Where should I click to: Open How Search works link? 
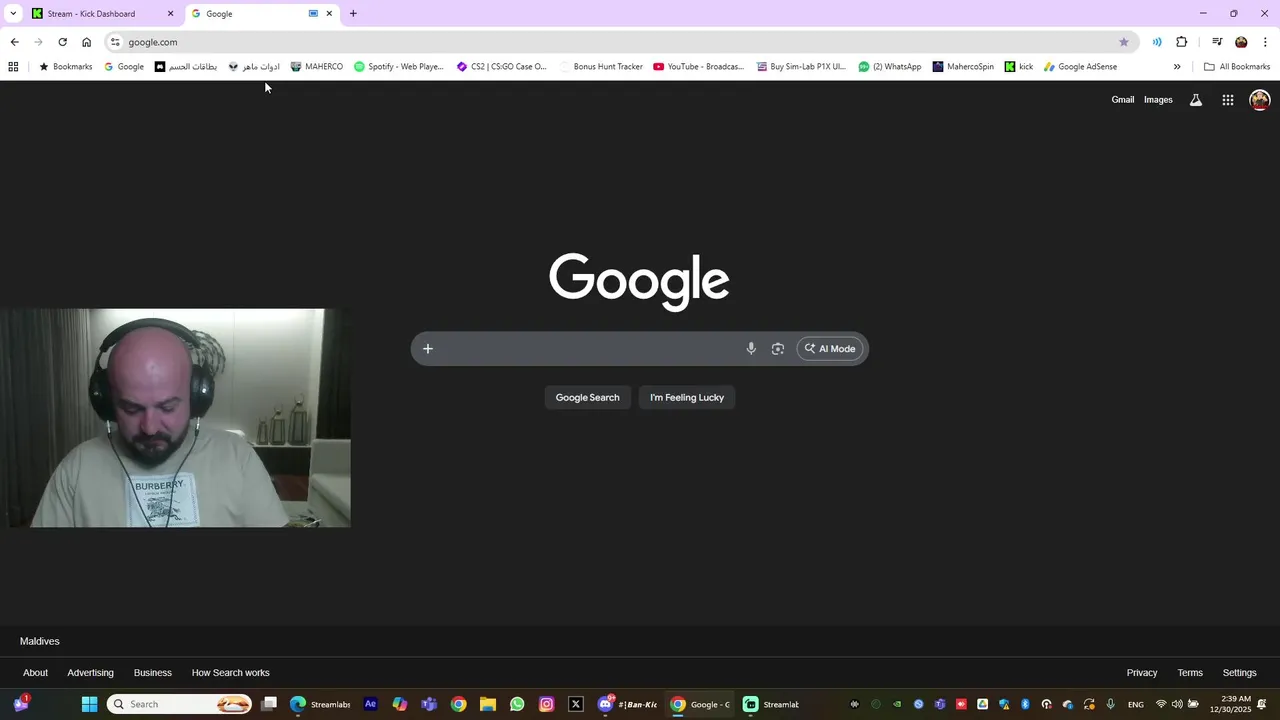(231, 673)
